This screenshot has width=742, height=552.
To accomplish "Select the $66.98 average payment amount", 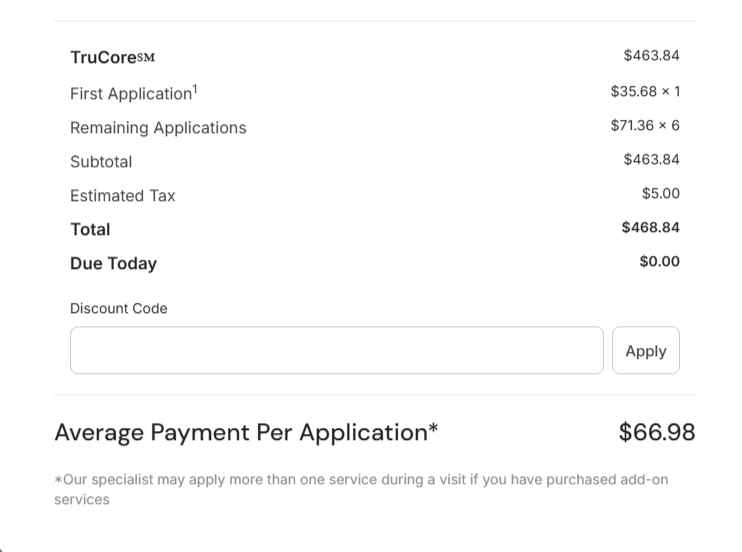I will pyautogui.click(x=656, y=432).
